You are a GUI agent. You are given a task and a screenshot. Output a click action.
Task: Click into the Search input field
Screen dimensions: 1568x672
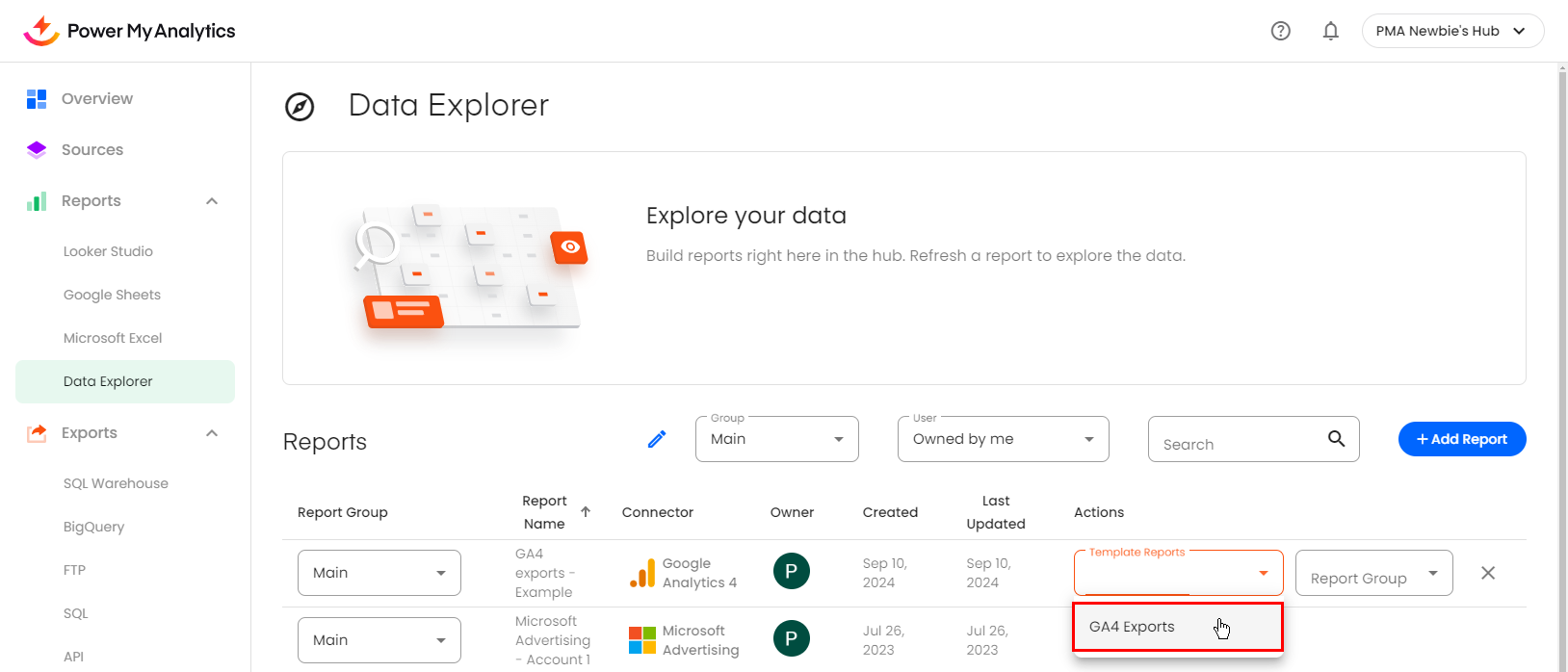click(x=1238, y=443)
